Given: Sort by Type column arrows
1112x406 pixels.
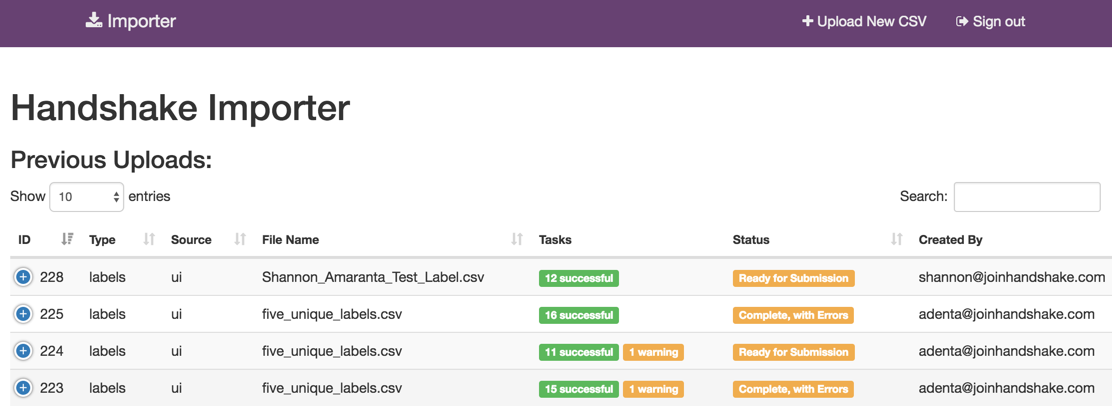Looking at the screenshot, I should point(149,240).
